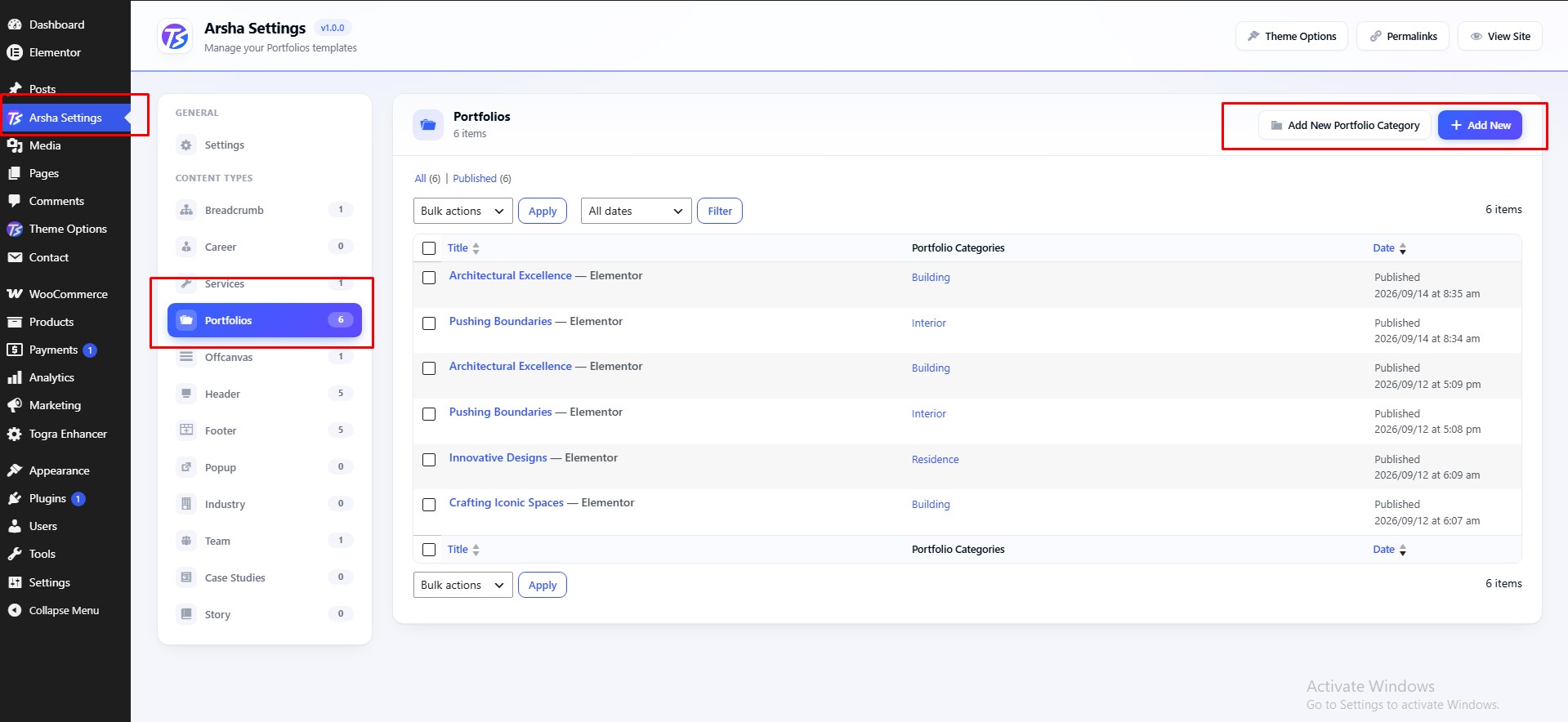Go to Products in the admin sidebar

(65, 322)
